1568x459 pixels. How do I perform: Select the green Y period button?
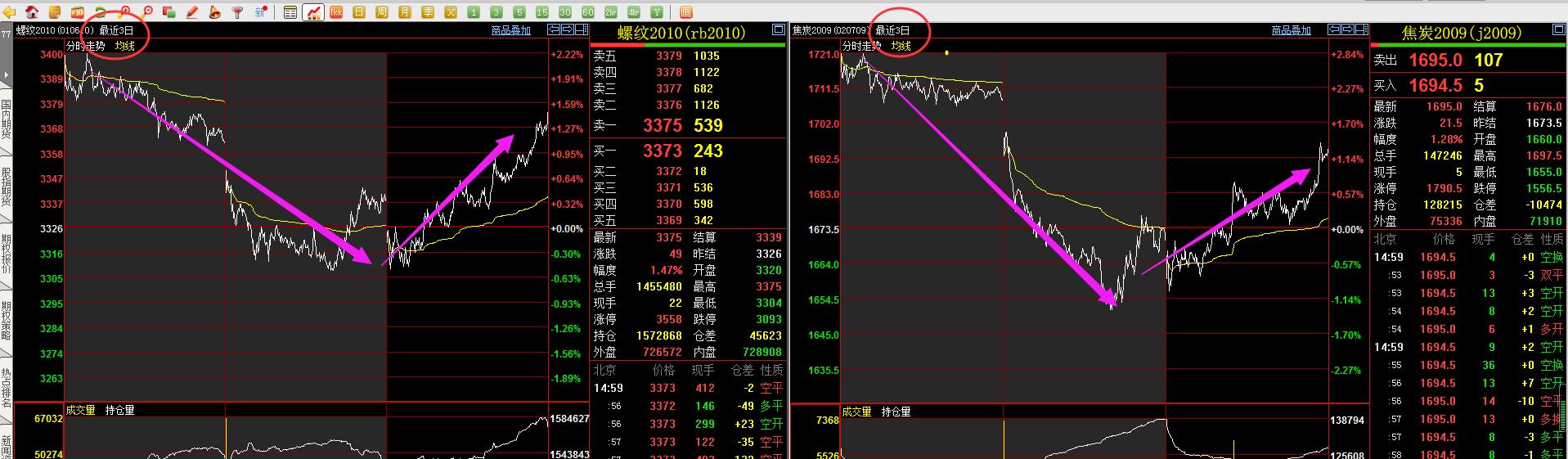(x=657, y=12)
